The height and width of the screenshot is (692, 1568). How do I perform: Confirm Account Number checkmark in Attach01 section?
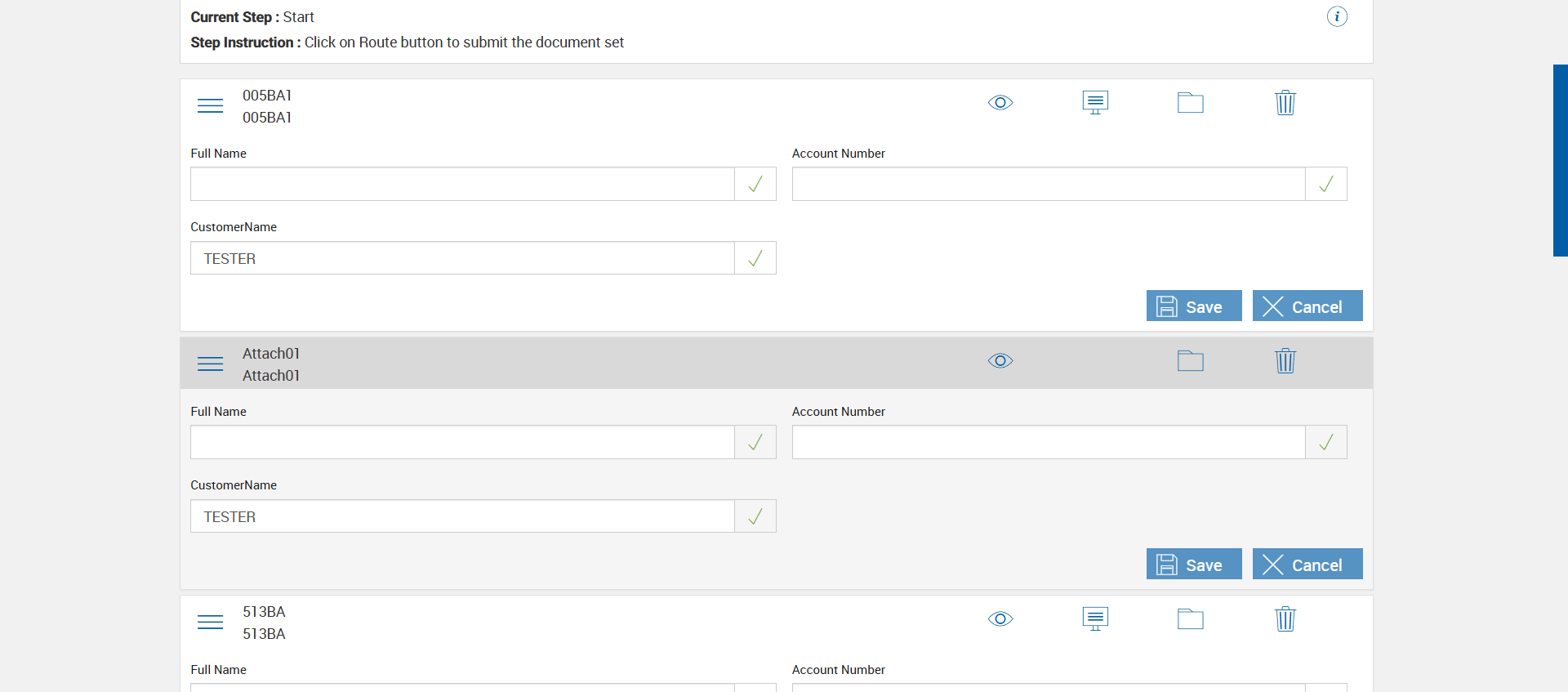click(1326, 443)
